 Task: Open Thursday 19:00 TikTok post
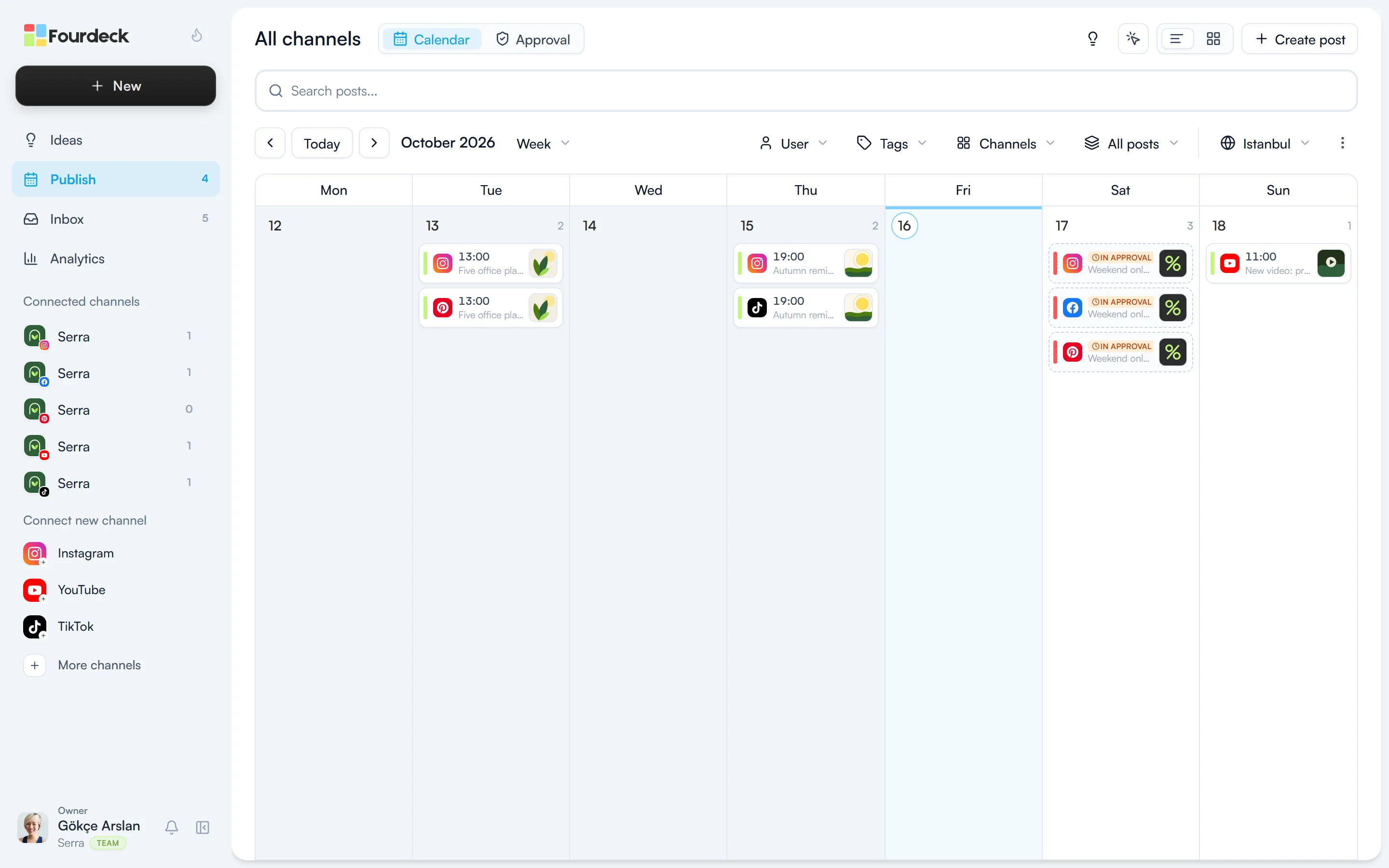pos(805,308)
